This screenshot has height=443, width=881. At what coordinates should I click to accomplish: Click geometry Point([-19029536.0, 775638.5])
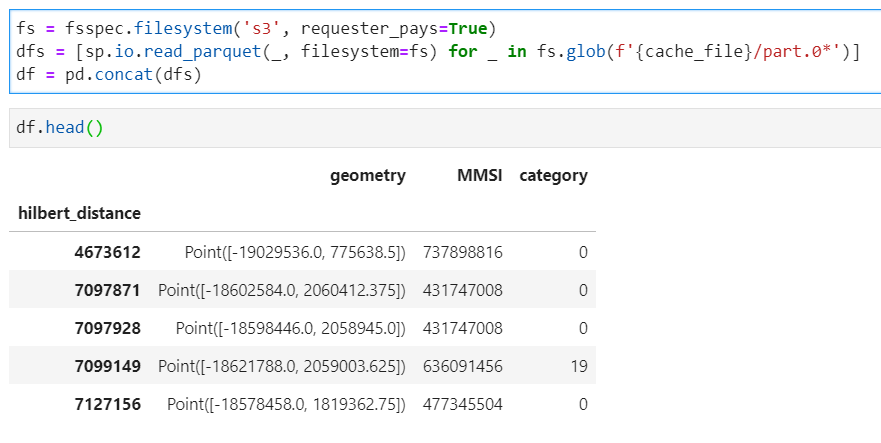click(x=295, y=252)
